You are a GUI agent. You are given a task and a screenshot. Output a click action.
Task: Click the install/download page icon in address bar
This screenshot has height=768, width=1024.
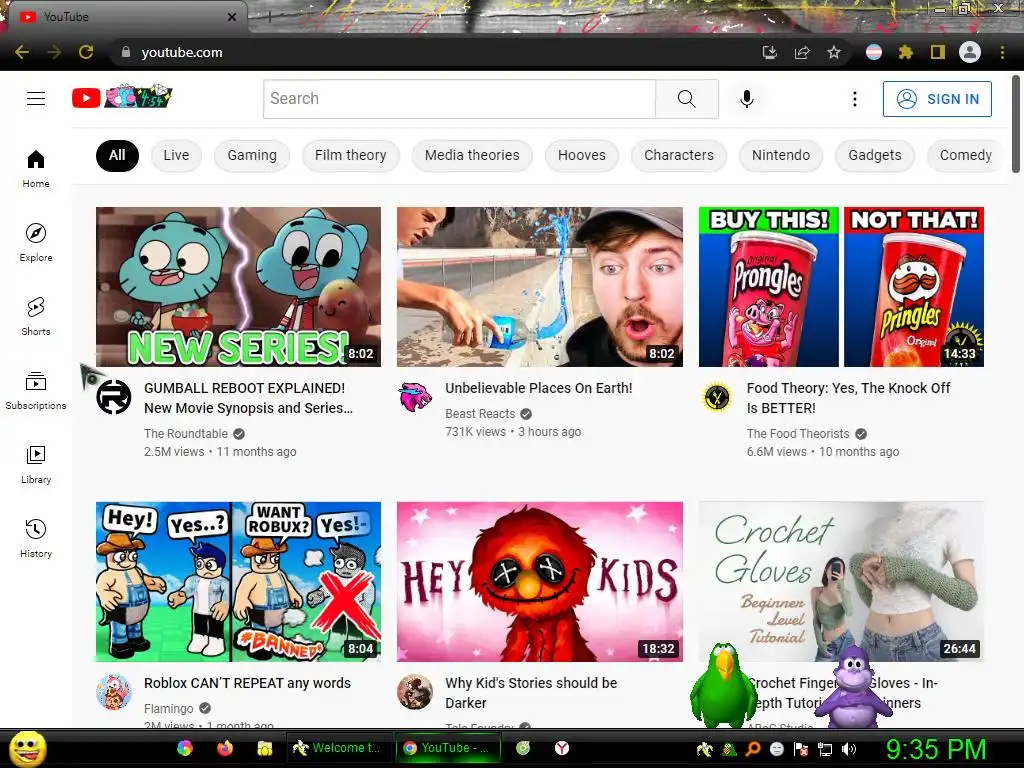point(770,52)
